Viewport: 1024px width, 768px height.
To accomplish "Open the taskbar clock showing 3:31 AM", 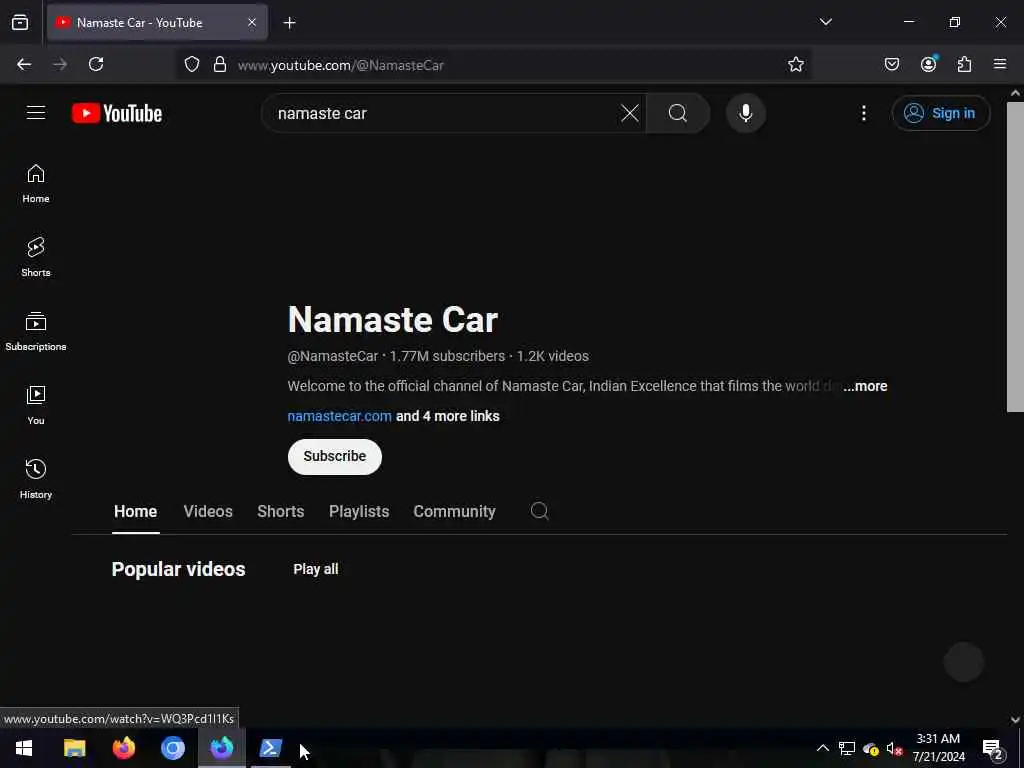I will coord(938,748).
